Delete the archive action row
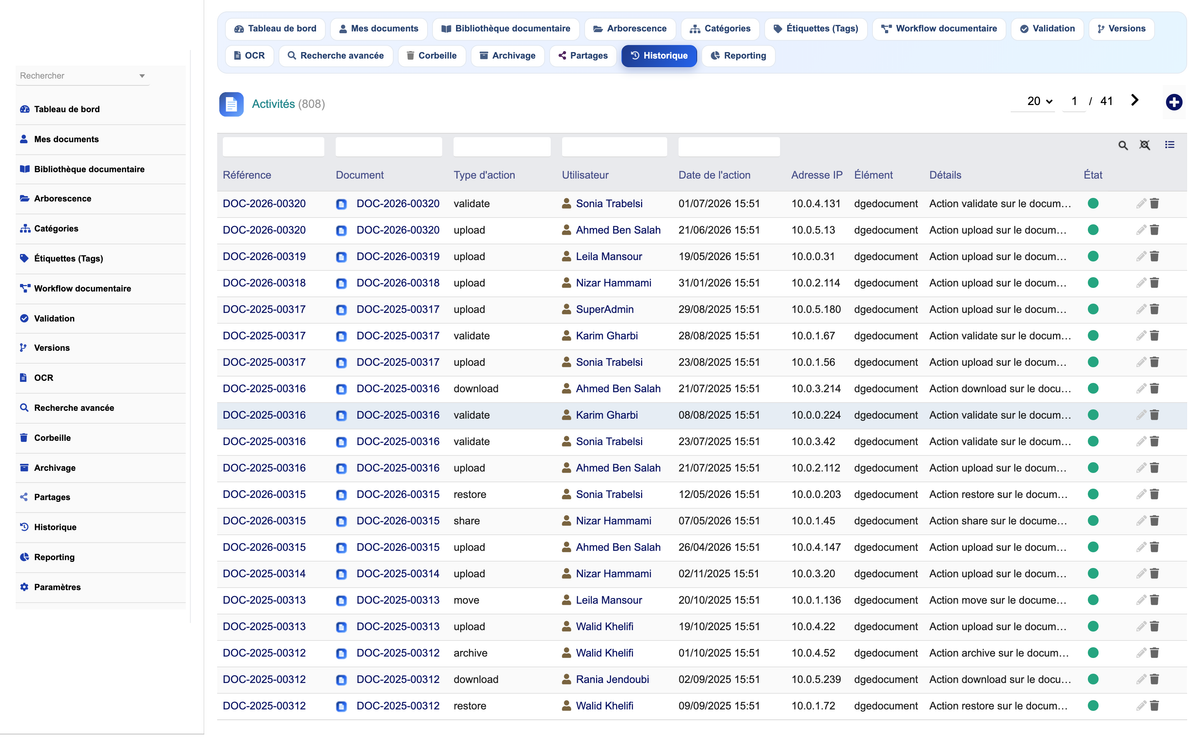Image resolution: width=1200 pixels, height=743 pixels. click(1154, 653)
